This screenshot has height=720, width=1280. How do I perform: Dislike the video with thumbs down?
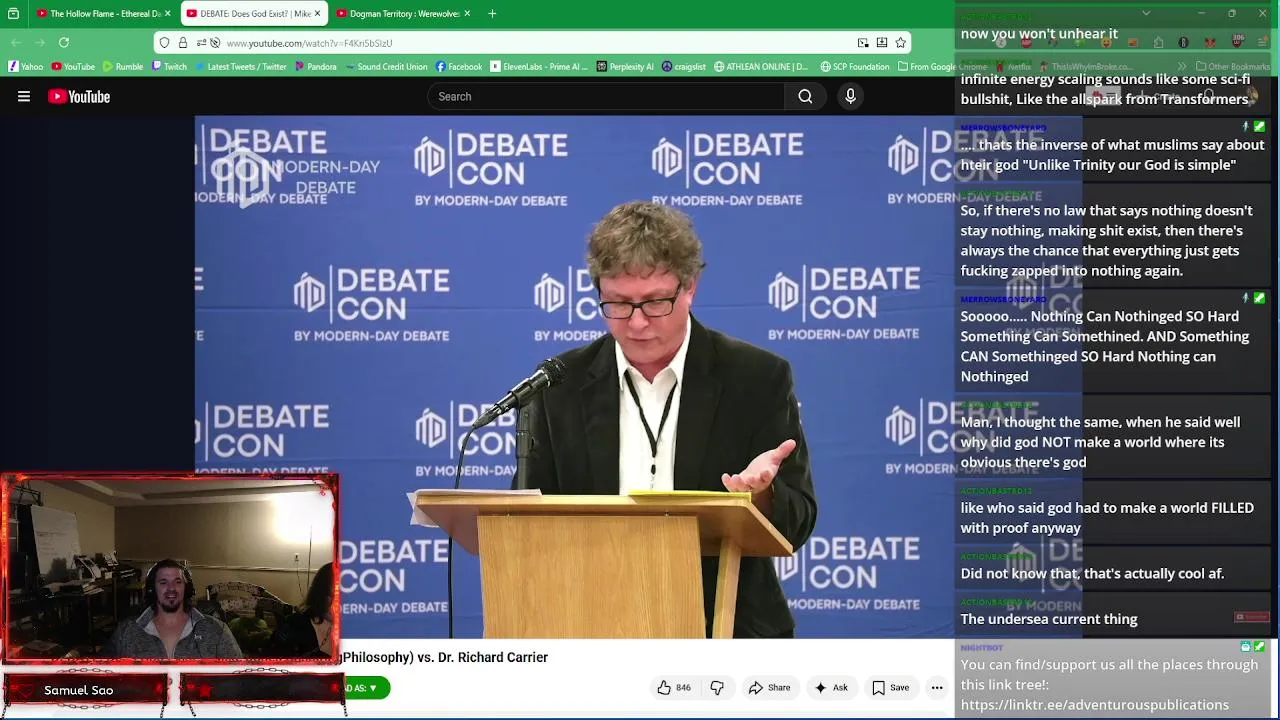tap(717, 688)
